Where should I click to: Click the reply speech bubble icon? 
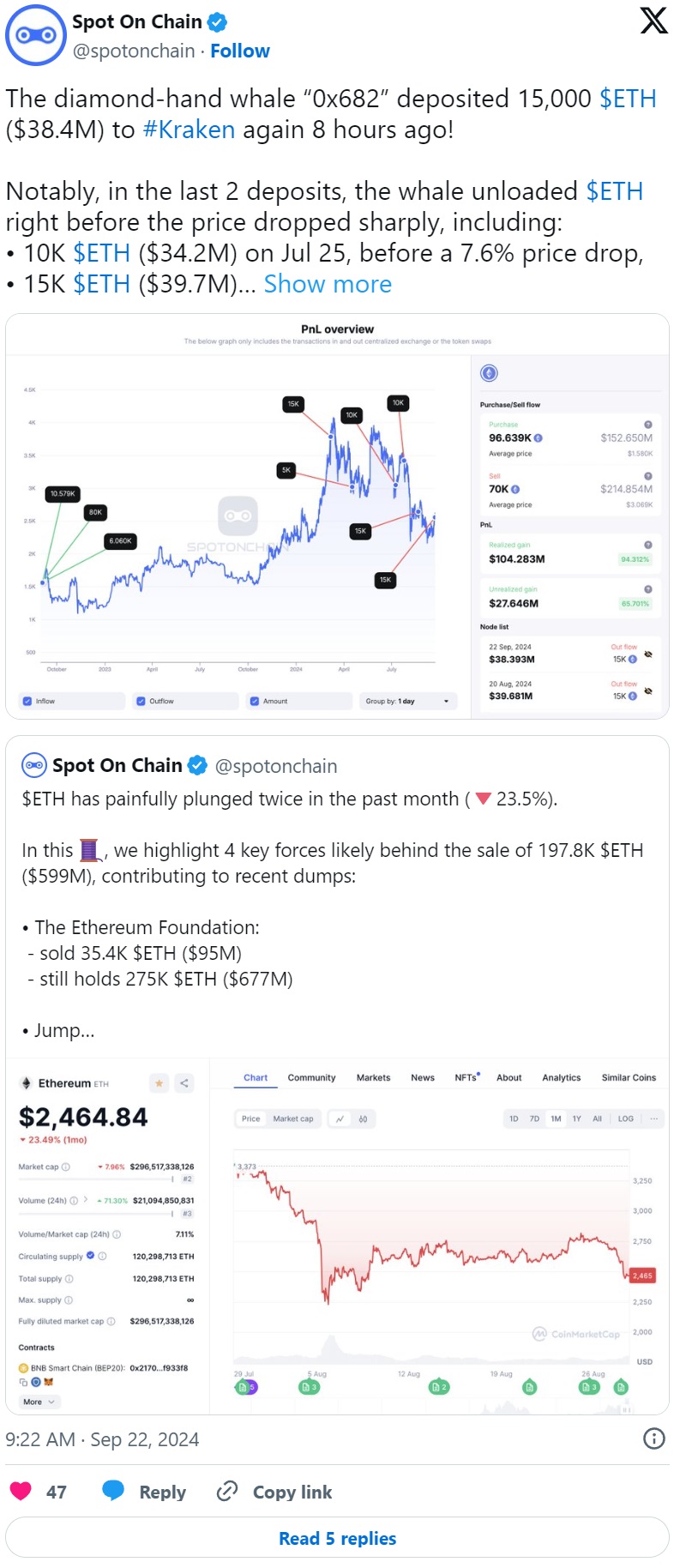click(x=113, y=1492)
